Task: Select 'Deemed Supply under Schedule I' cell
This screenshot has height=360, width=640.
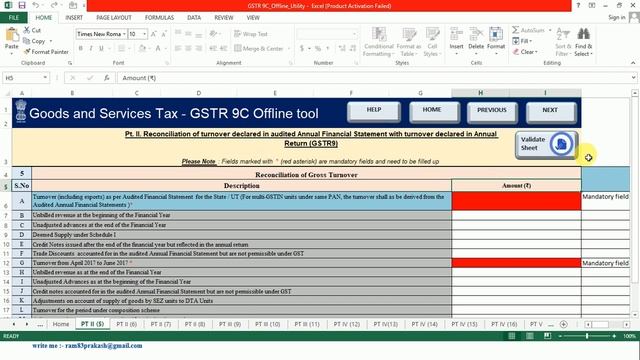Action: [242, 235]
